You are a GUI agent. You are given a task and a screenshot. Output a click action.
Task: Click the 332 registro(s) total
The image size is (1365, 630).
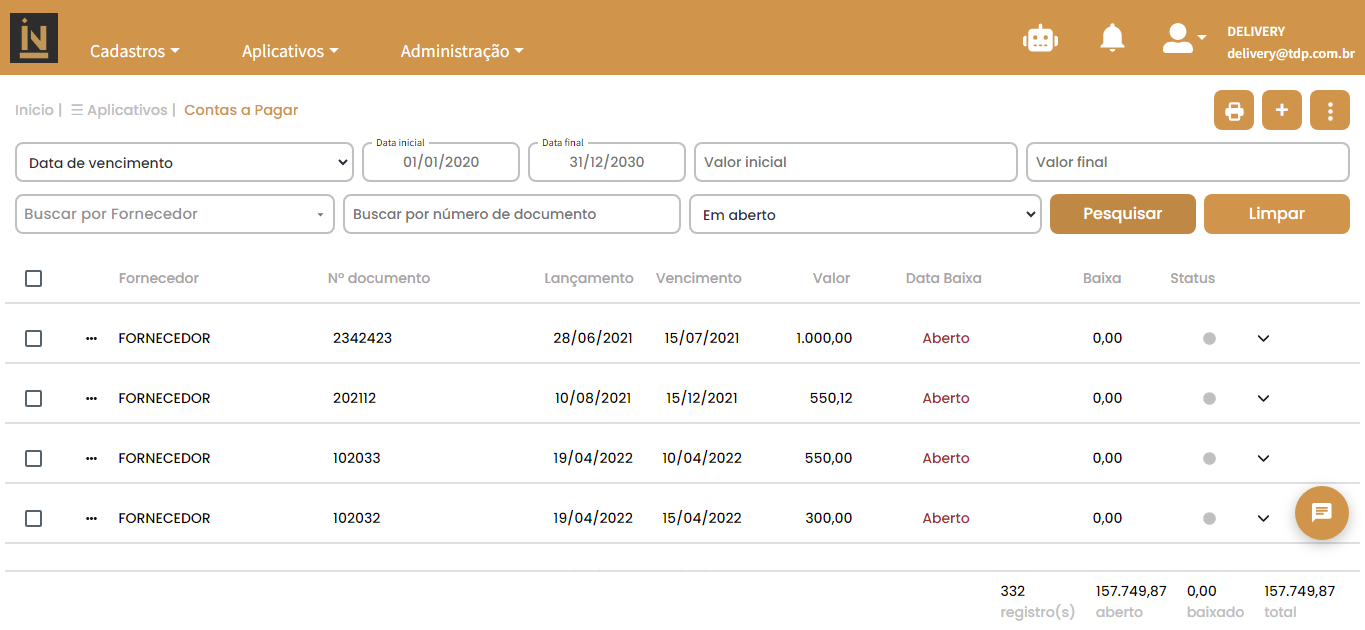(1037, 602)
